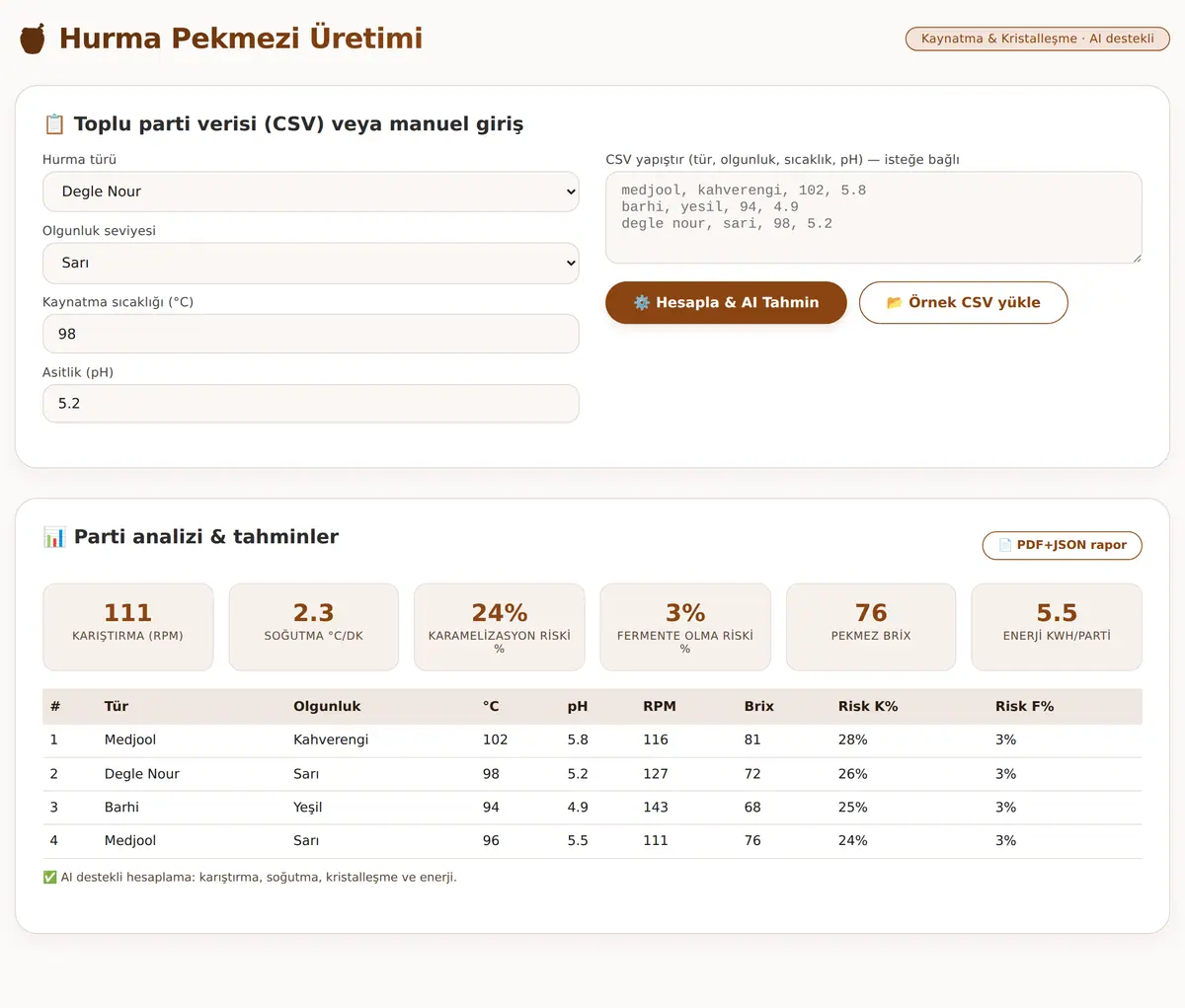Image resolution: width=1185 pixels, height=1008 pixels.
Task: Select the Soğutma °C/DK 2.3 card
Action: [314, 627]
